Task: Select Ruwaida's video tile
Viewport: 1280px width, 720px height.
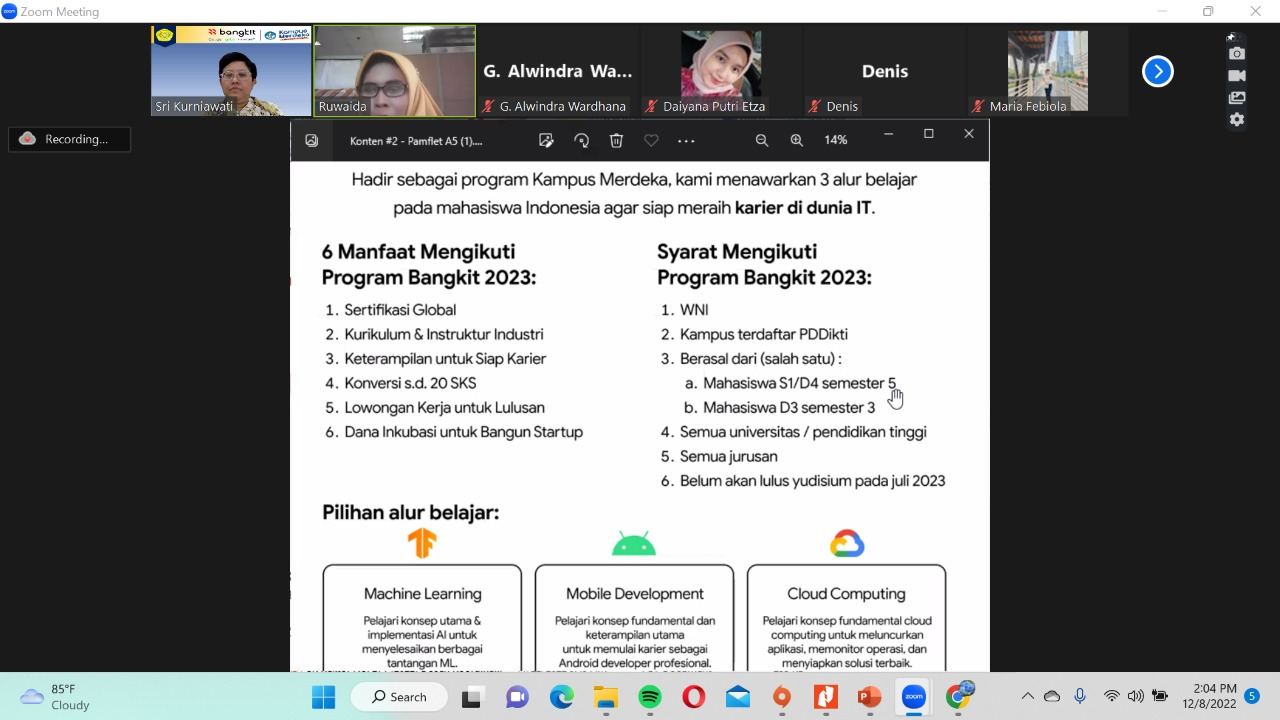Action: pos(395,71)
